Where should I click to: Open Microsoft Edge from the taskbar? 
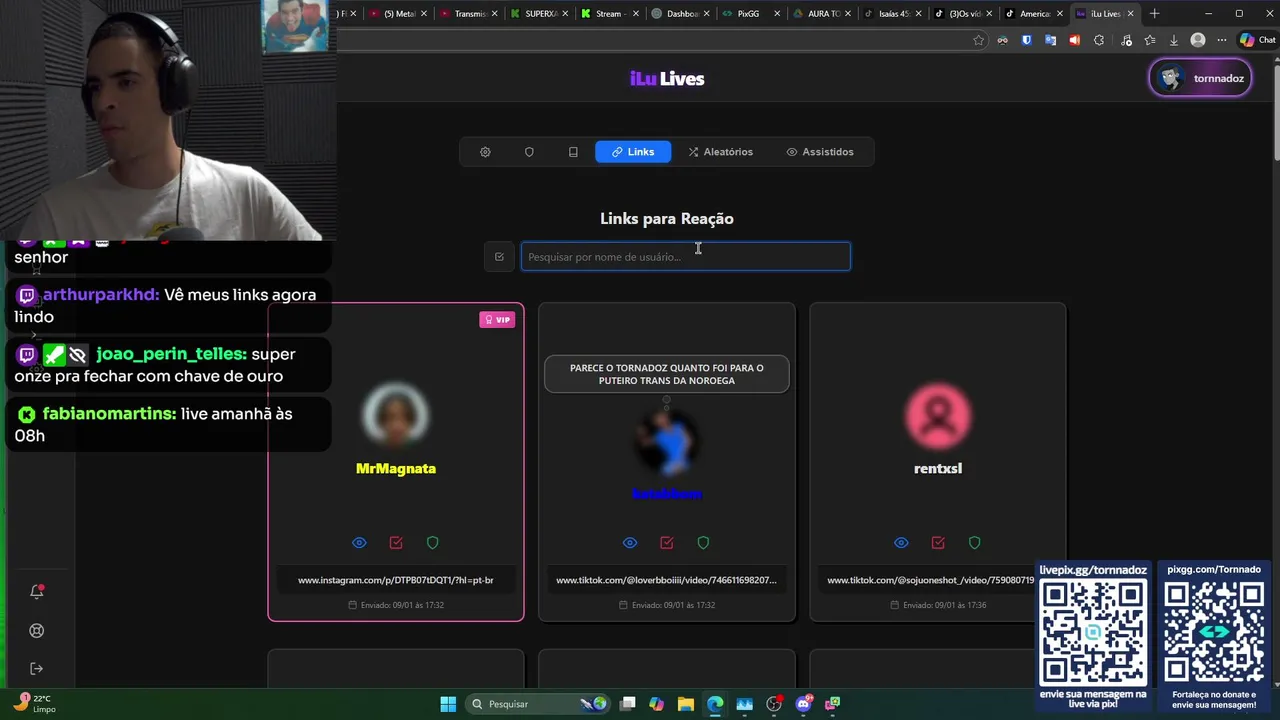[x=715, y=704]
